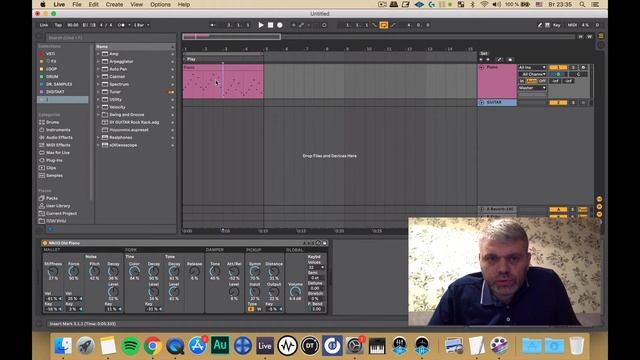Click the Link button

[x=44, y=25]
